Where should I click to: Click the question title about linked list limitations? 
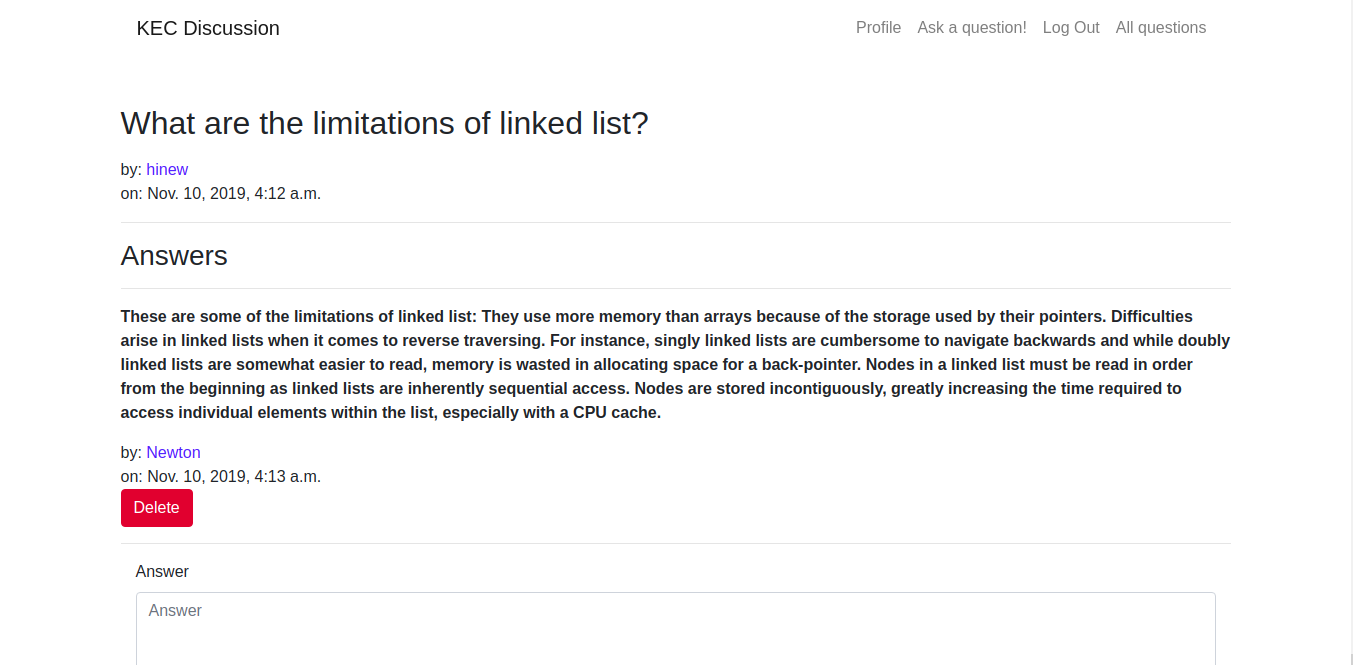click(385, 123)
